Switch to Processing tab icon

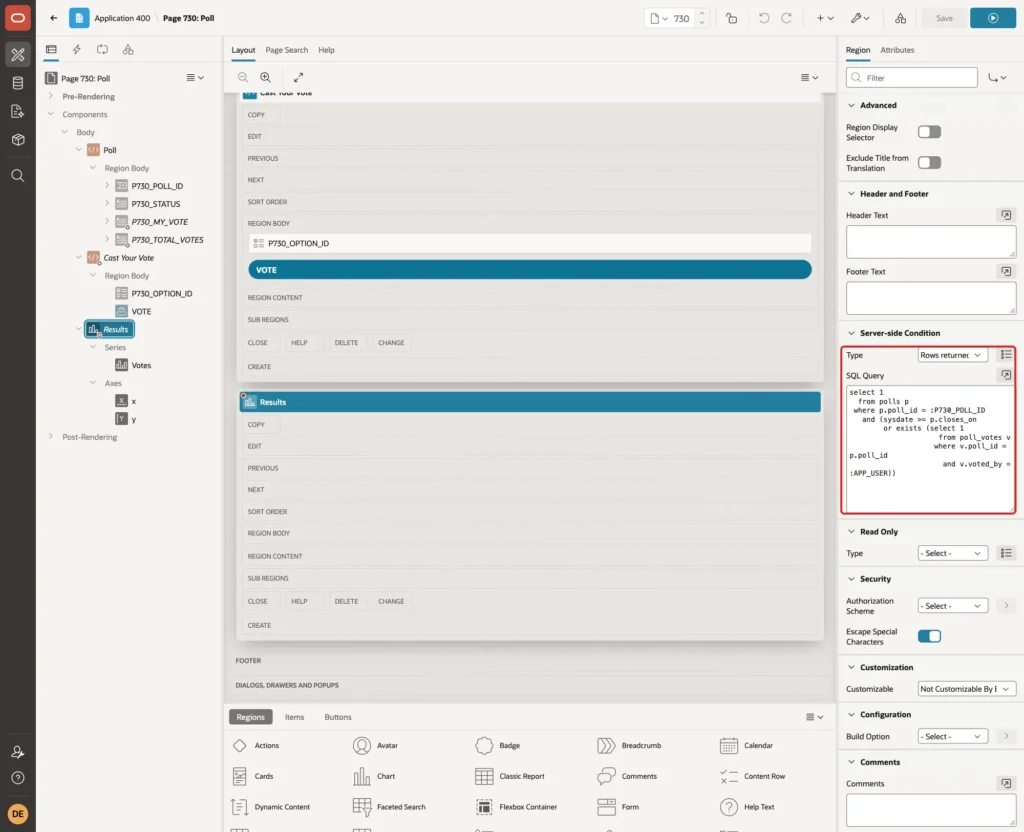coord(103,50)
